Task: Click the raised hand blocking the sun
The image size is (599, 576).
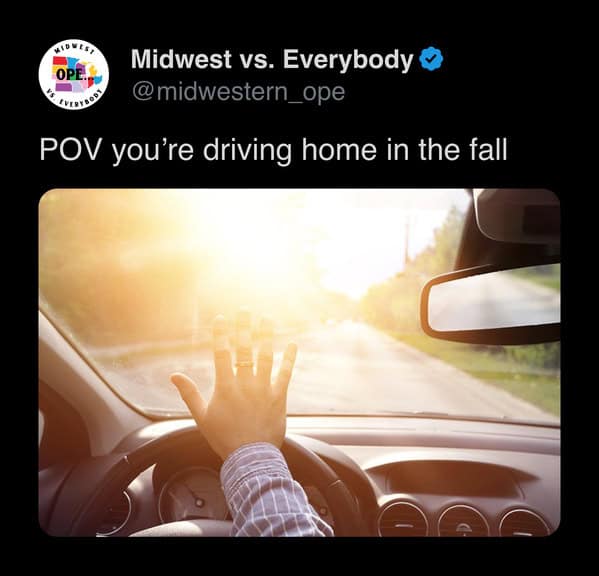Action: click(237, 382)
